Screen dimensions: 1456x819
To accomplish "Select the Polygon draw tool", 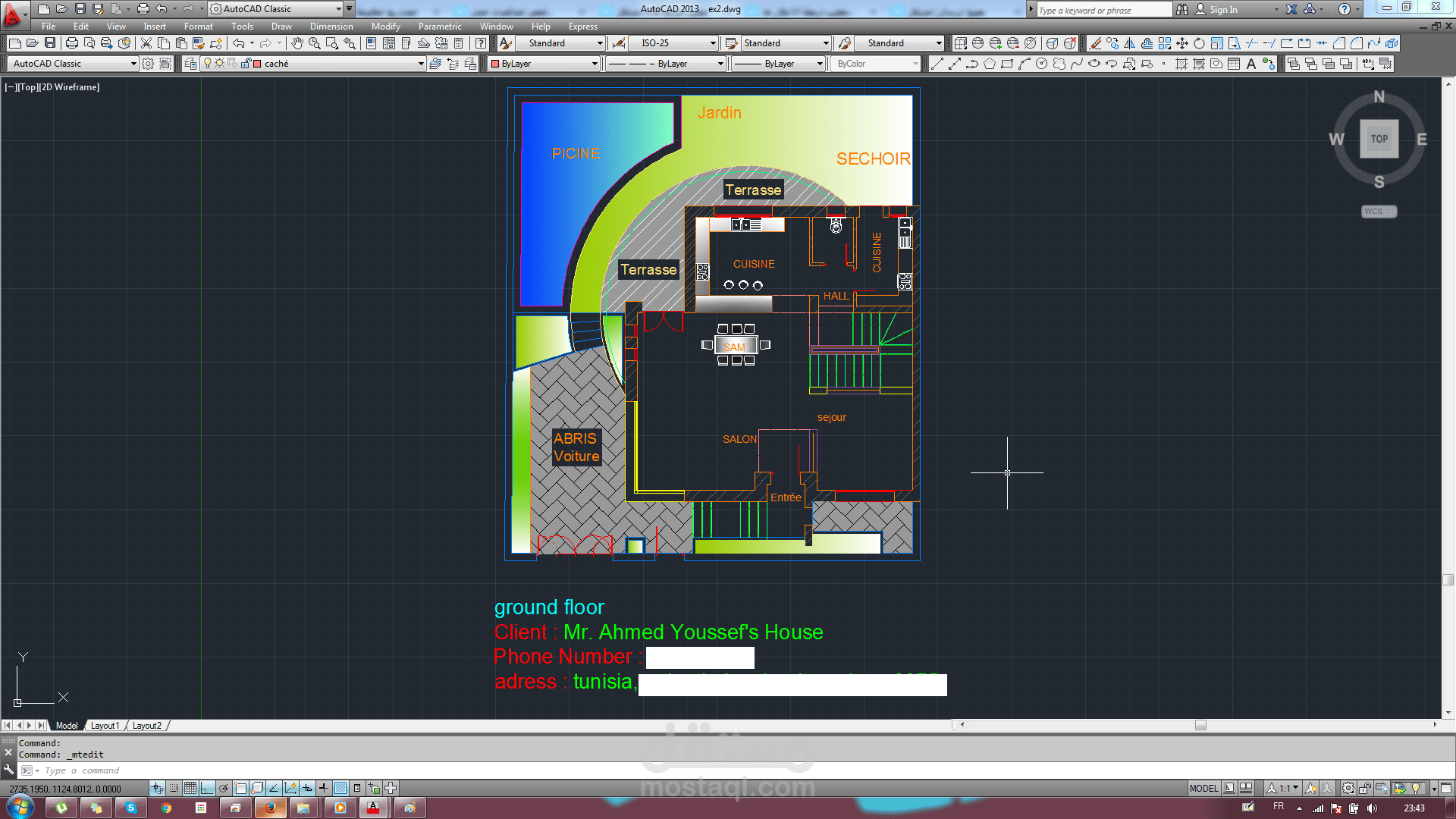I will (x=990, y=64).
